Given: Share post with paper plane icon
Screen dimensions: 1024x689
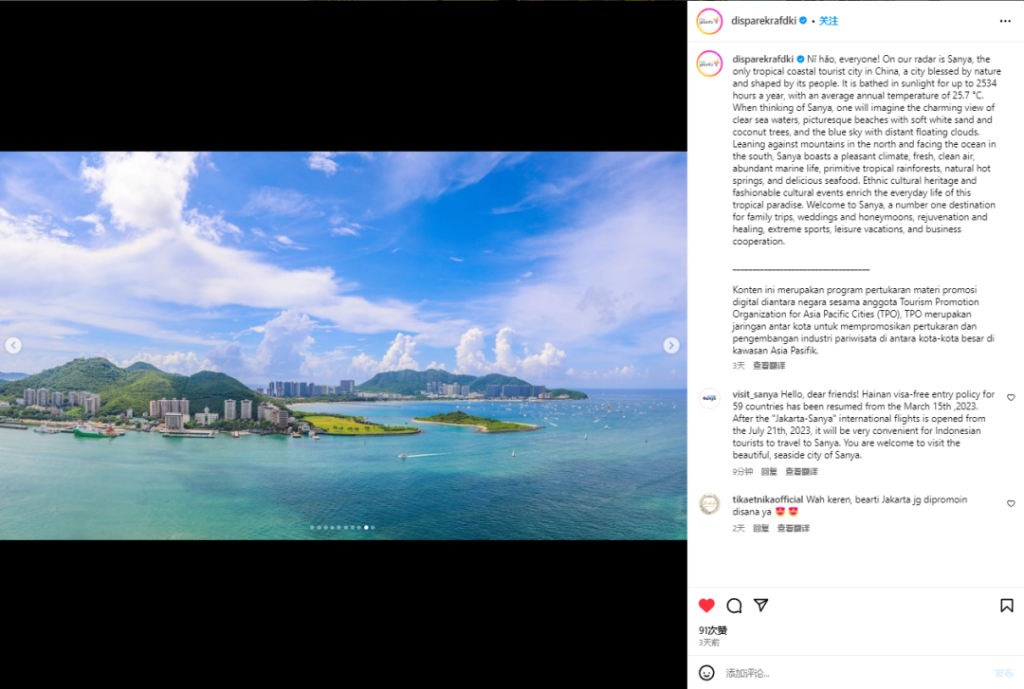Looking at the screenshot, I should (x=761, y=605).
